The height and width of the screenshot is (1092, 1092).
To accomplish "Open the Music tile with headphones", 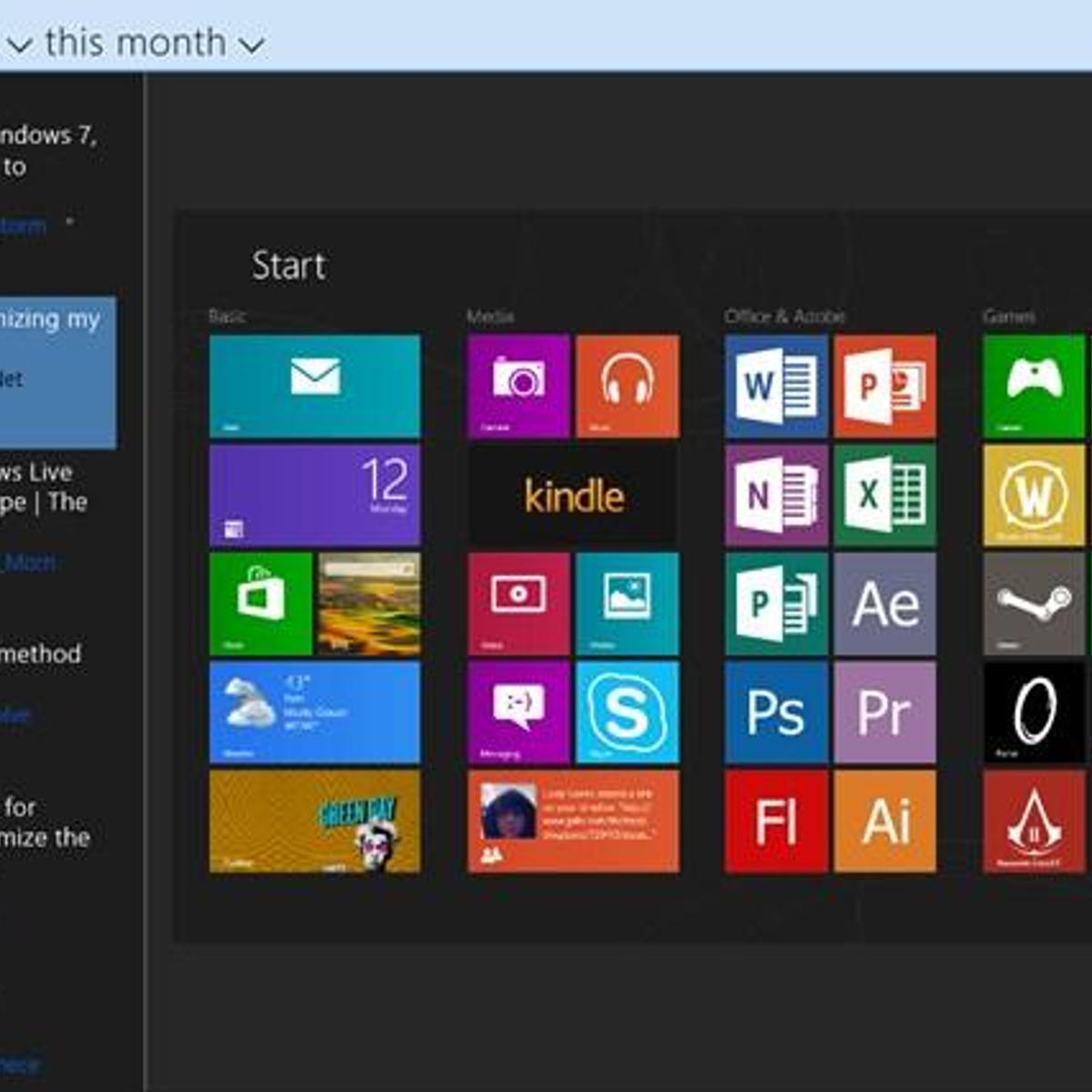I will click(628, 386).
